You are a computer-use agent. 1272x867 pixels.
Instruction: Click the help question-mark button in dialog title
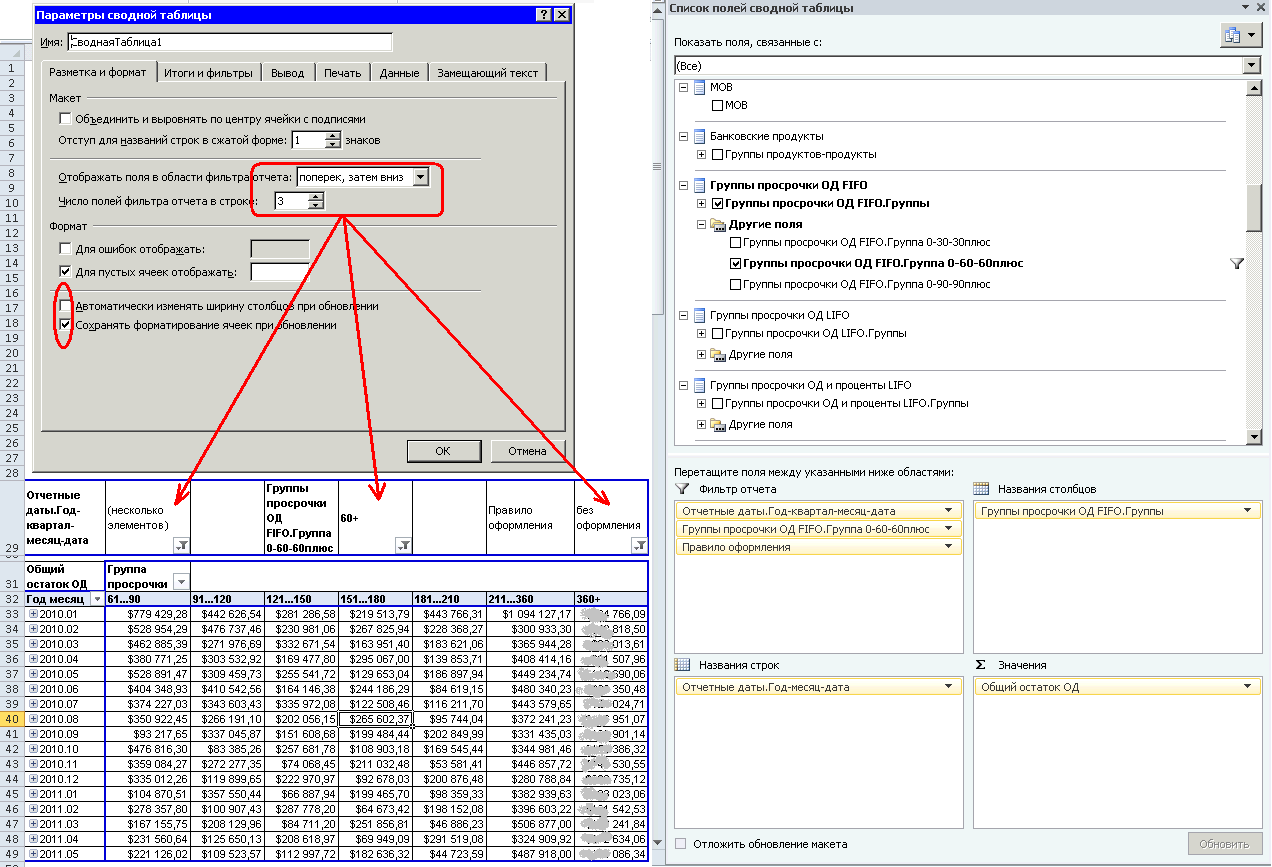[x=543, y=15]
